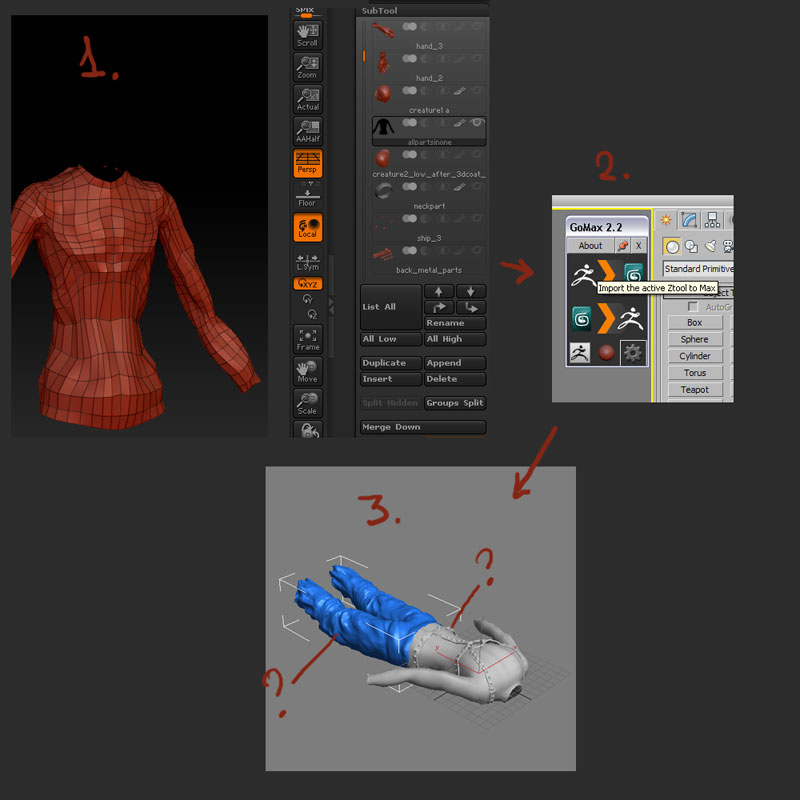
Task: Click the Delete subtool button
Action: [x=455, y=379]
